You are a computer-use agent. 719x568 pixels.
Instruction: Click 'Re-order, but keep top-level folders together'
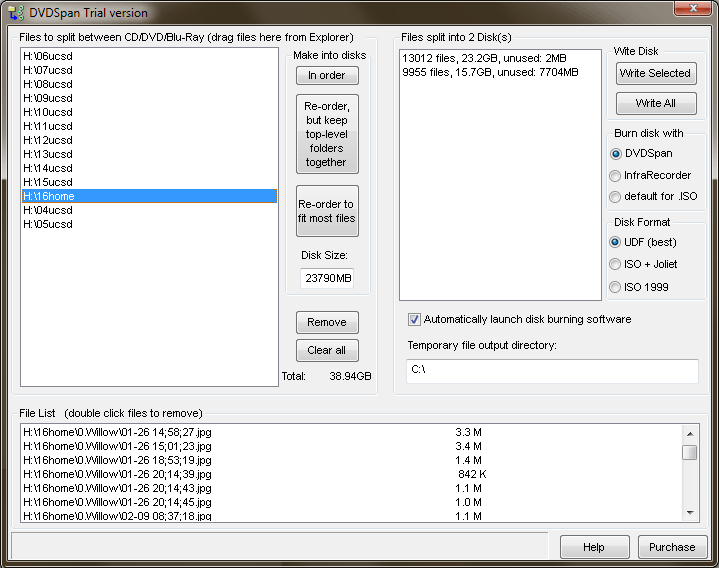(x=327, y=134)
